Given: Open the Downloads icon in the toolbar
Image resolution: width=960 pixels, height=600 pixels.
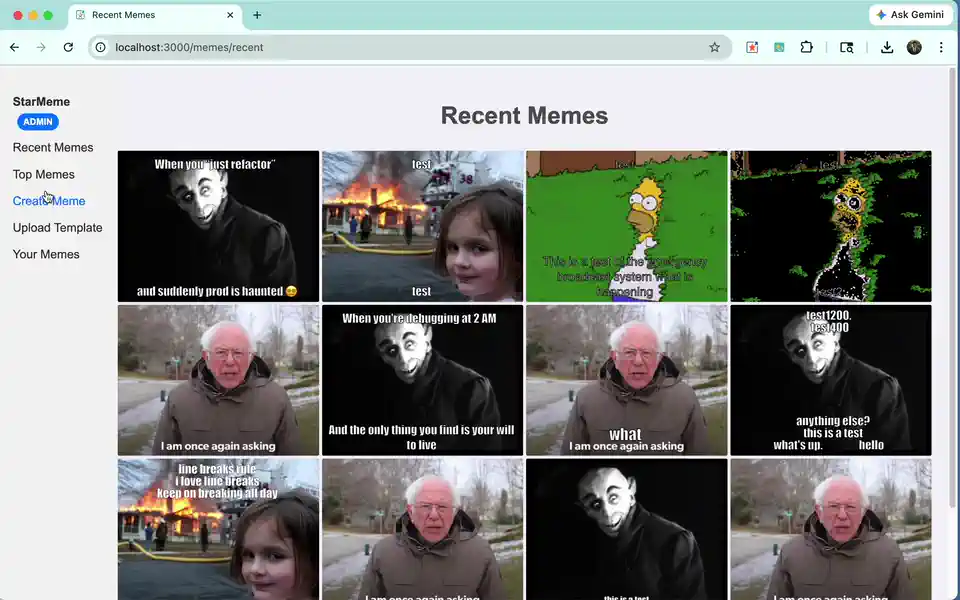Looking at the screenshot, I should point(886,47).
